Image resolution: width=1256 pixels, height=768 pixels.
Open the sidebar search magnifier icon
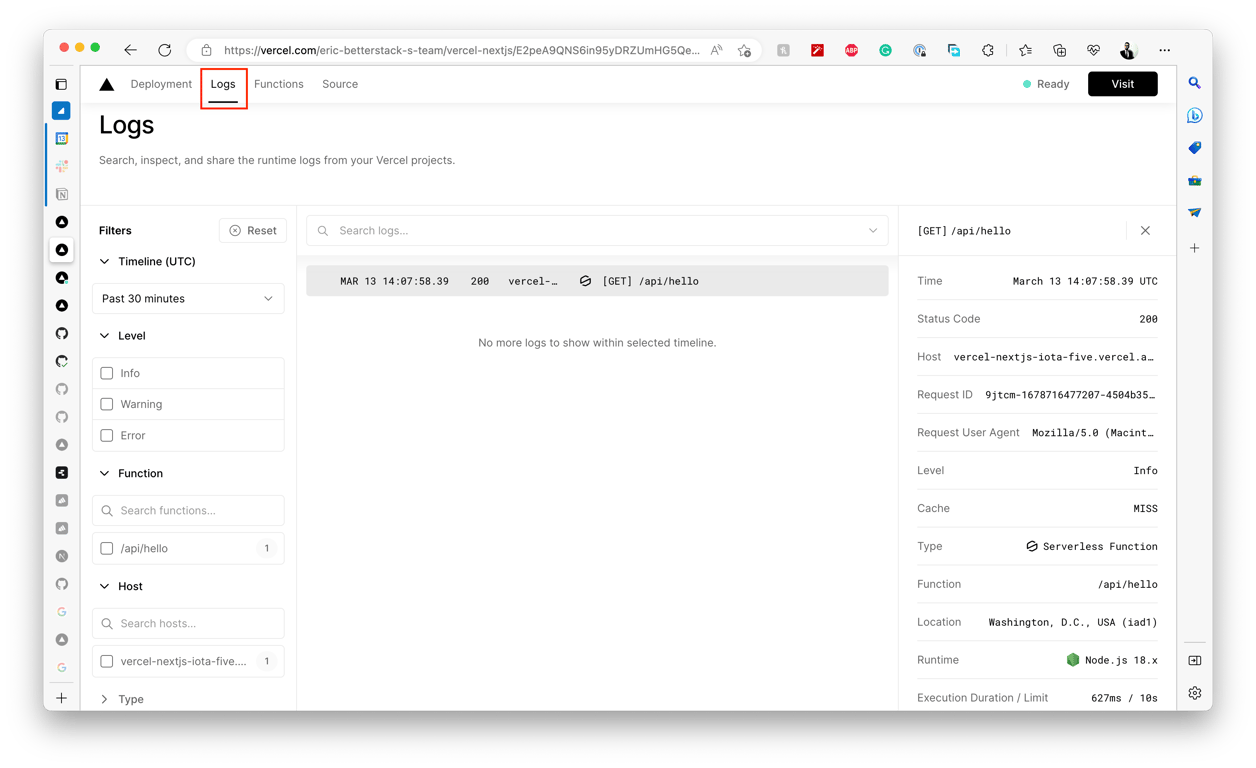pos(1195,83)
